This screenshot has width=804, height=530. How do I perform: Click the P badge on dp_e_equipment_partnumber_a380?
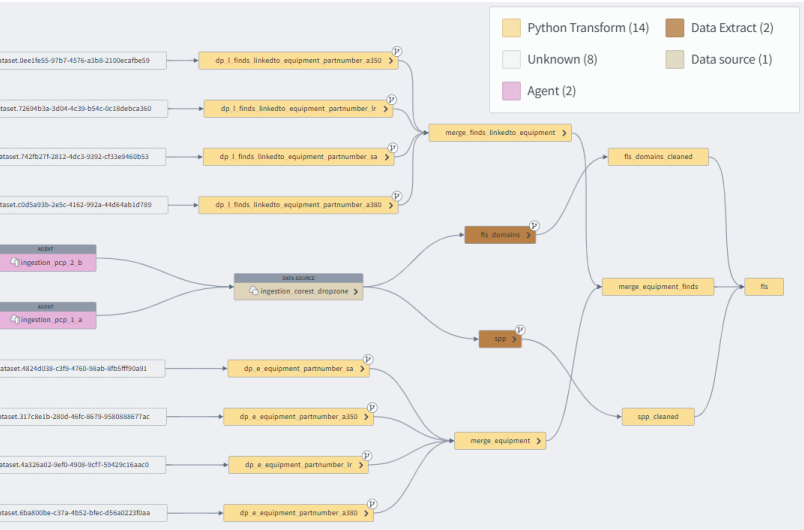372,503
